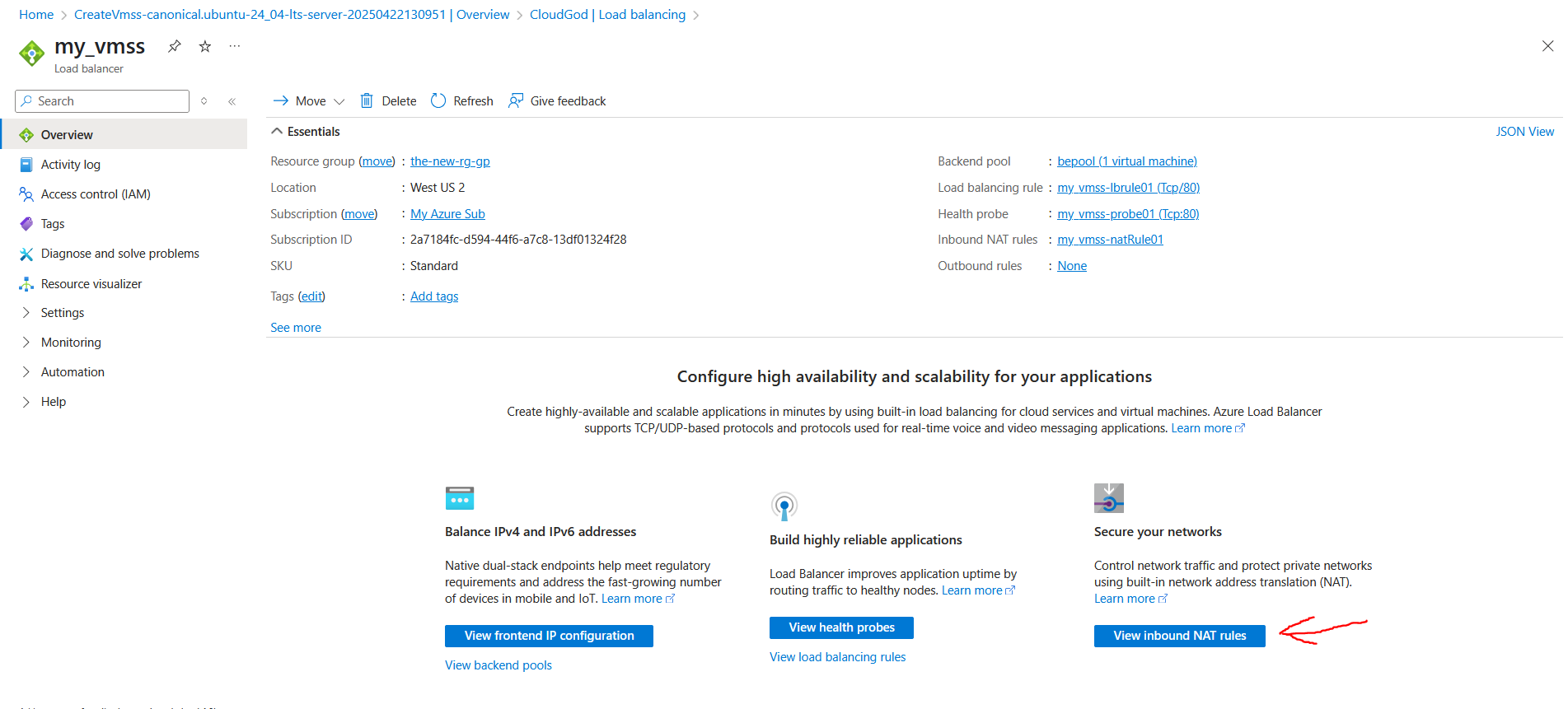The width and height of the screenshot is (1568, 709).
Task: Expand the Automation menu group
Action: coord(26,372)
